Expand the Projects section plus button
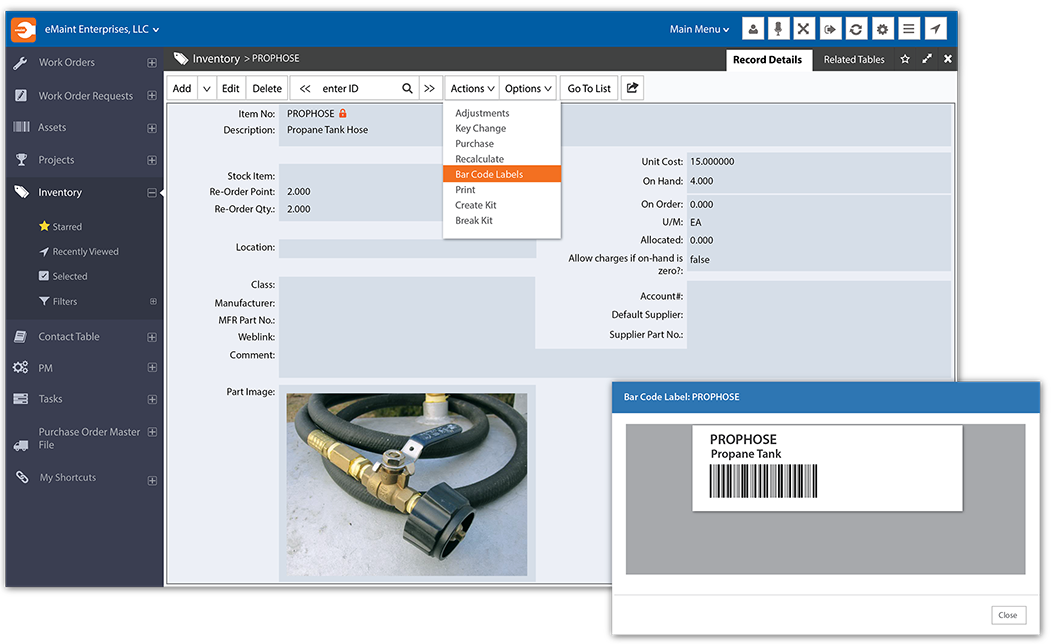The image size is (1056, 644). [x=152, y=160]
